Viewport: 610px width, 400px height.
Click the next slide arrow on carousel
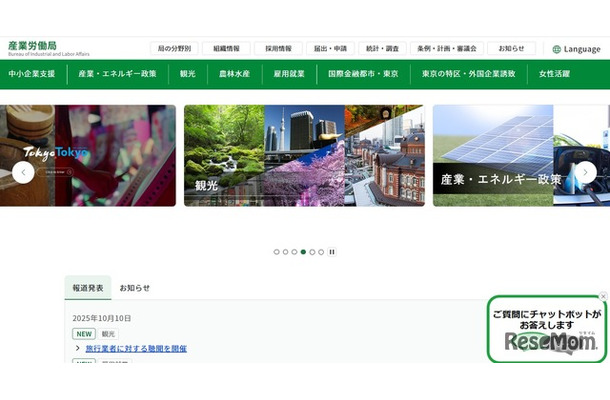click(x=586, y=172)
